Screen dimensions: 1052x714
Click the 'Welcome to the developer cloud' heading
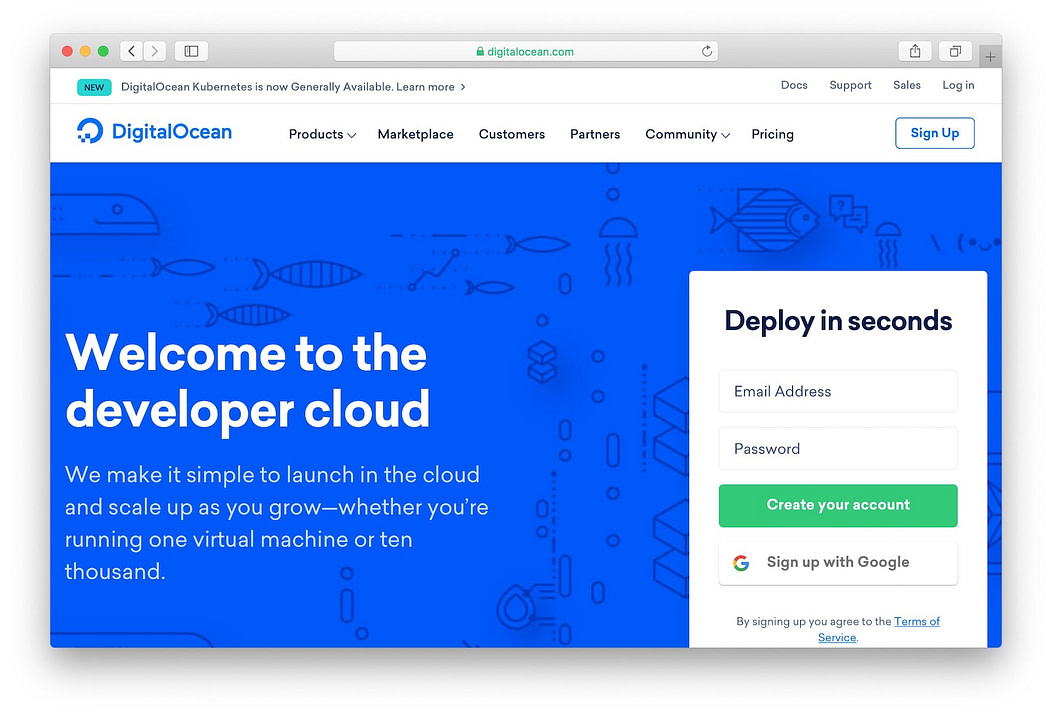(x=248, y=381)
